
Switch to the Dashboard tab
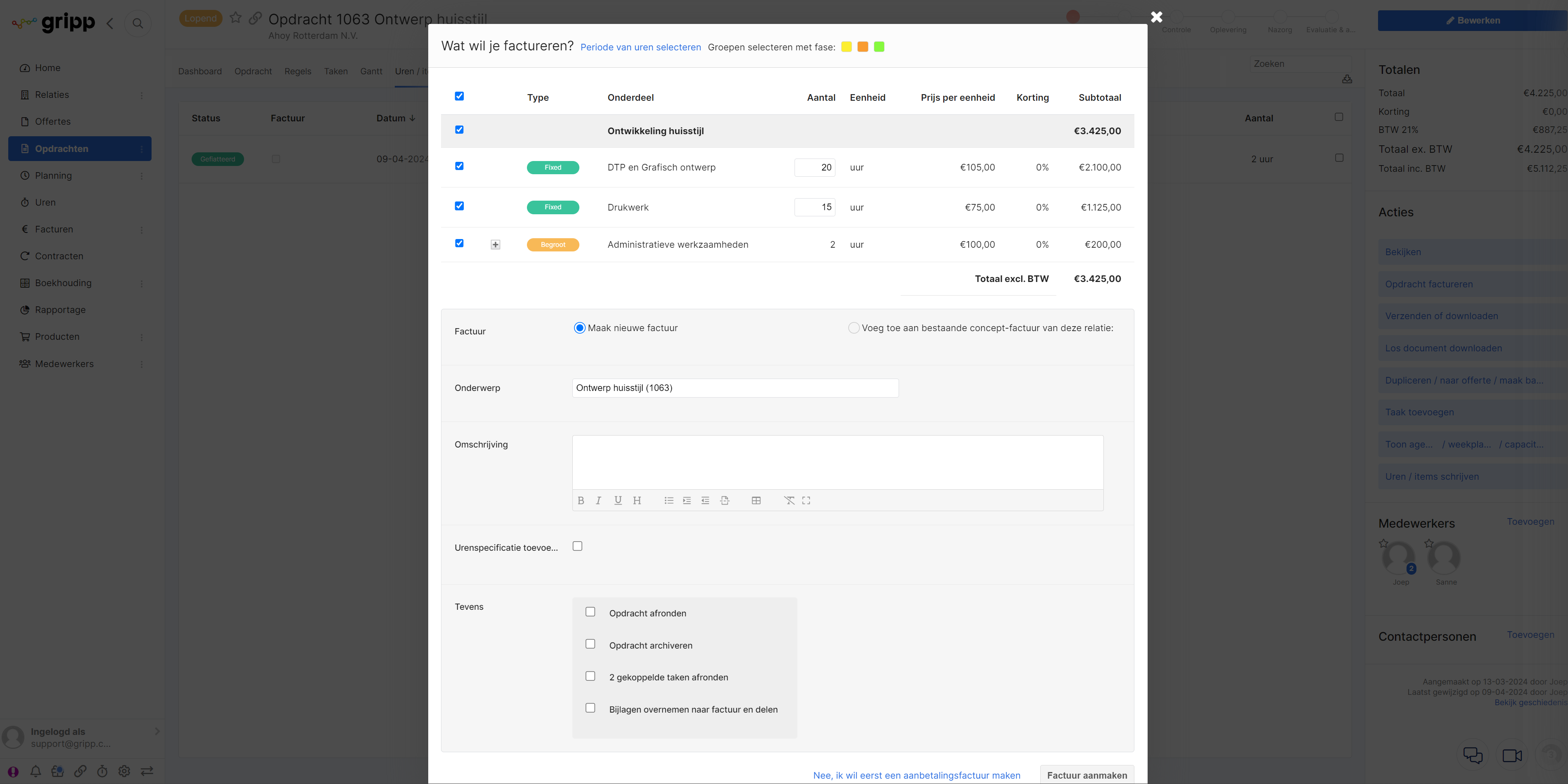pos(199,71)
